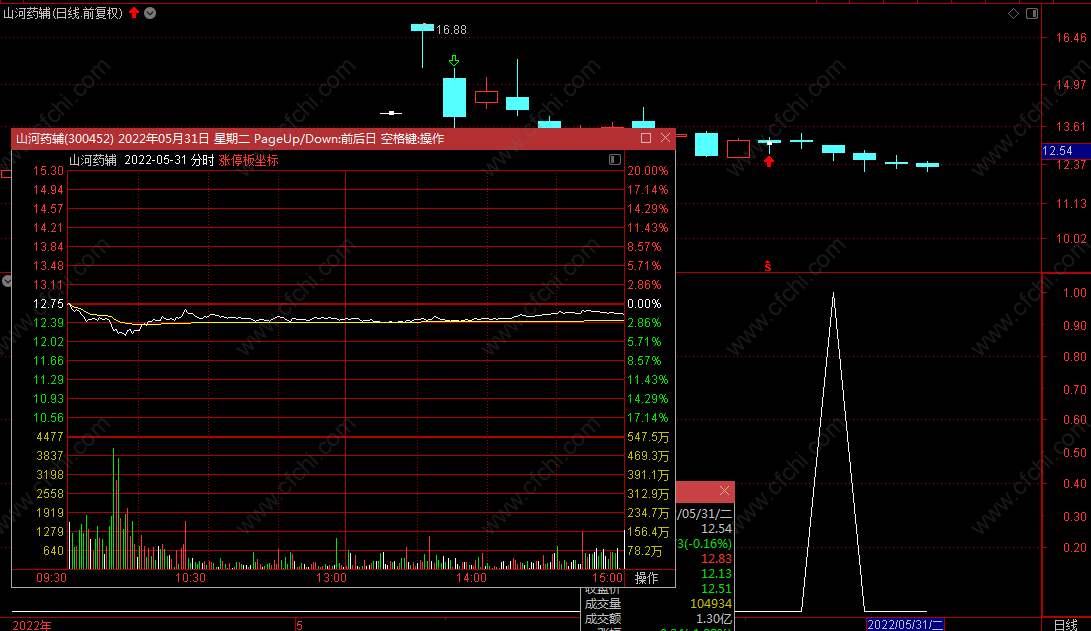Toggle the side panel icon at top right
Viewport: 1091px width, 631px height.
pyautogui.click(x=1032, y=13)
